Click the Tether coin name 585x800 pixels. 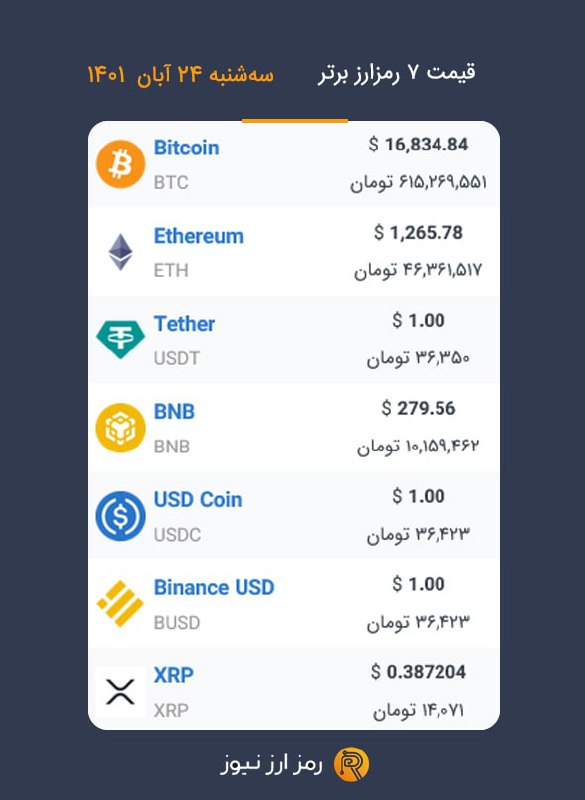pyautogui.click(x=184, y=324)
